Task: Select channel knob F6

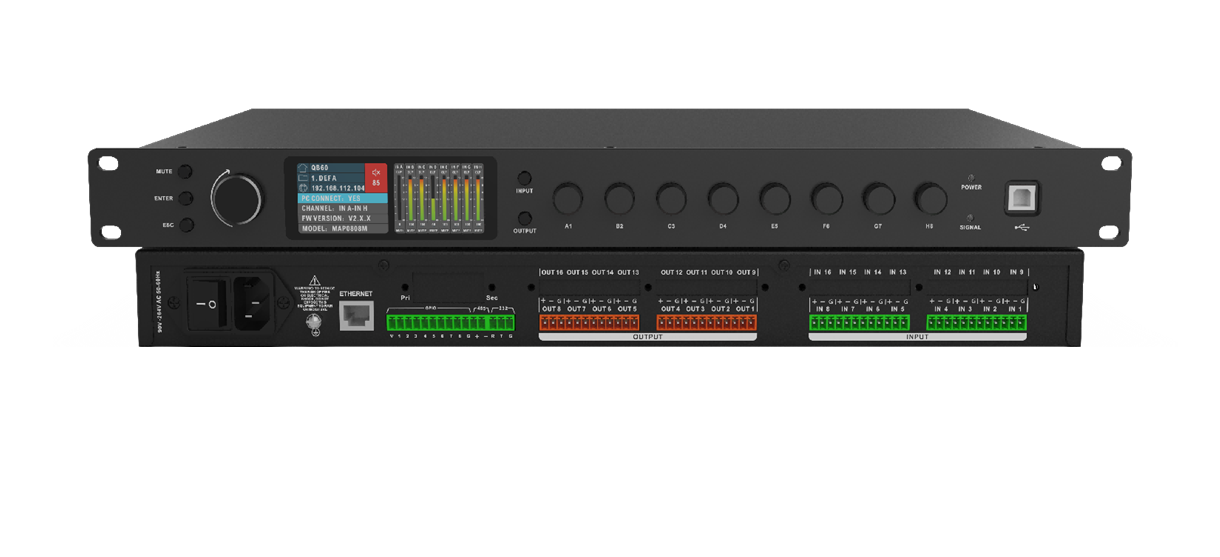Action: (x=827, y=197)
